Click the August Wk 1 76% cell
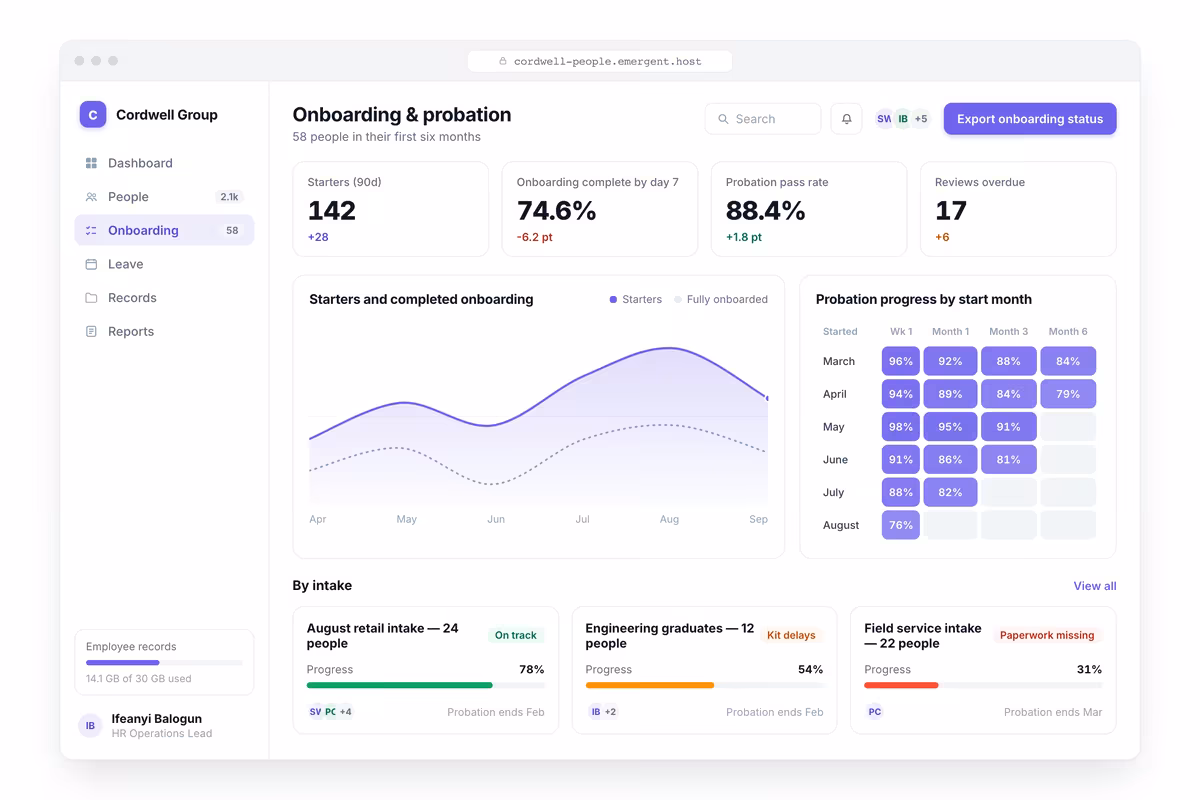Viewport: 1200px width, 800px height. [901, 525]
